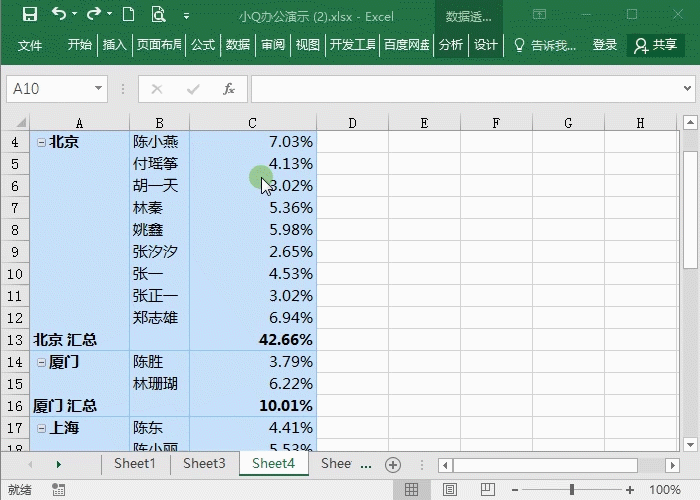Click the 登录 sign-in link
Screen dimensions: 700x500
(604, 45)
